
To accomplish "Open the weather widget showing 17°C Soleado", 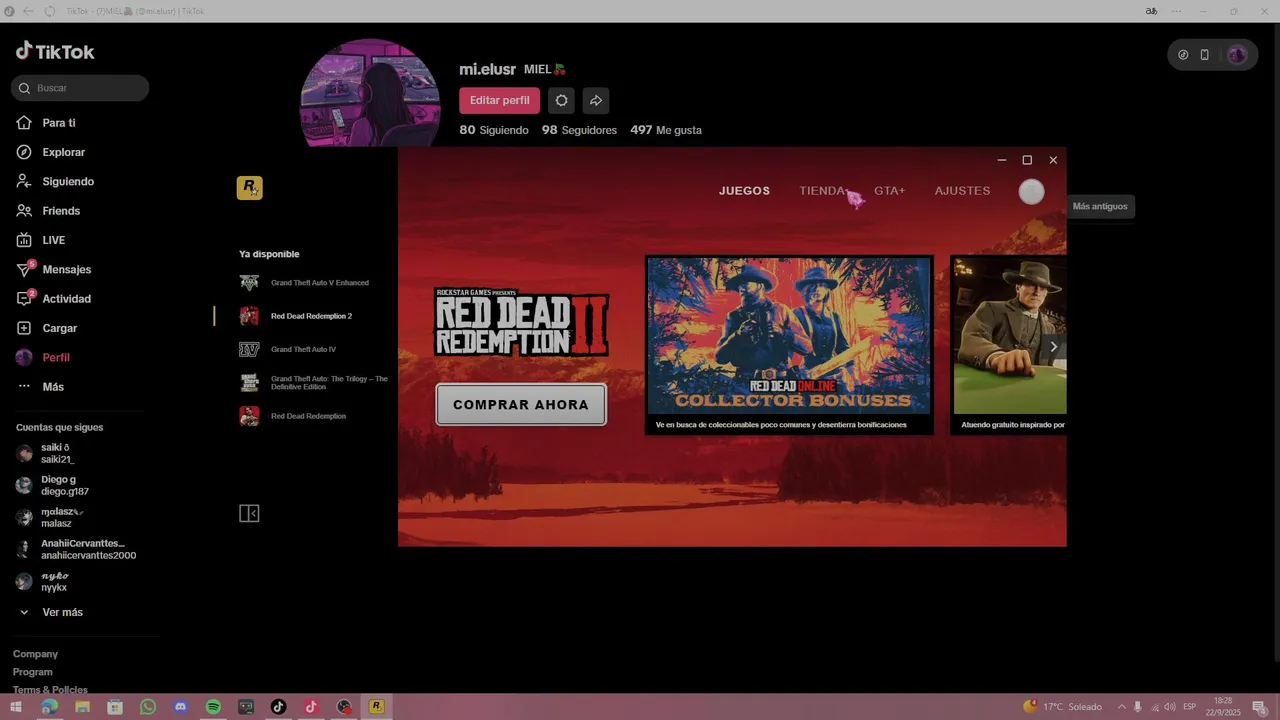I will point(1062,707).
